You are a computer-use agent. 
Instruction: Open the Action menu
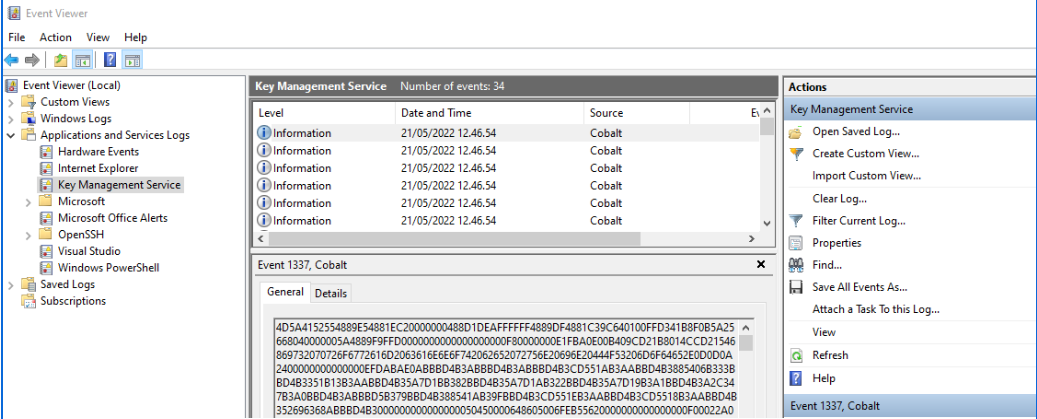pyautogui.click(x=56, y=37)
